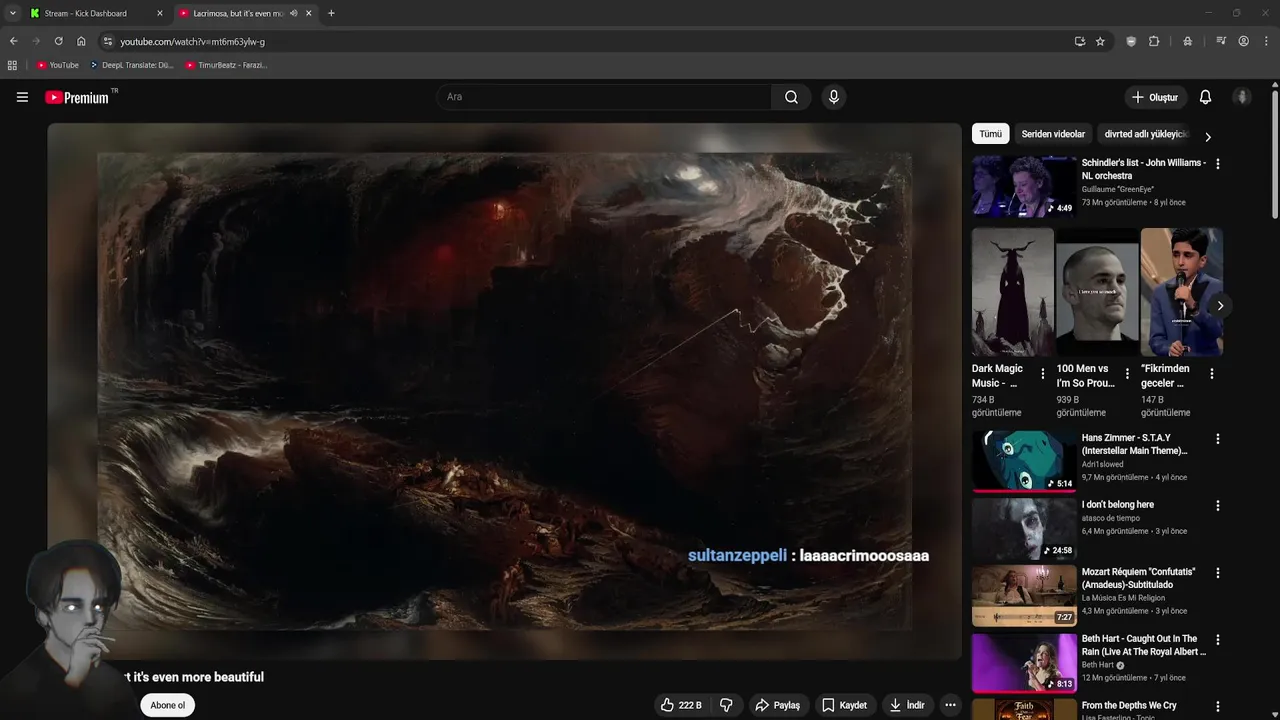This screenshot has height=720, width=1280.
Task: Open options for From the Depths We Cry
Action: click(x=1217, y=707)
